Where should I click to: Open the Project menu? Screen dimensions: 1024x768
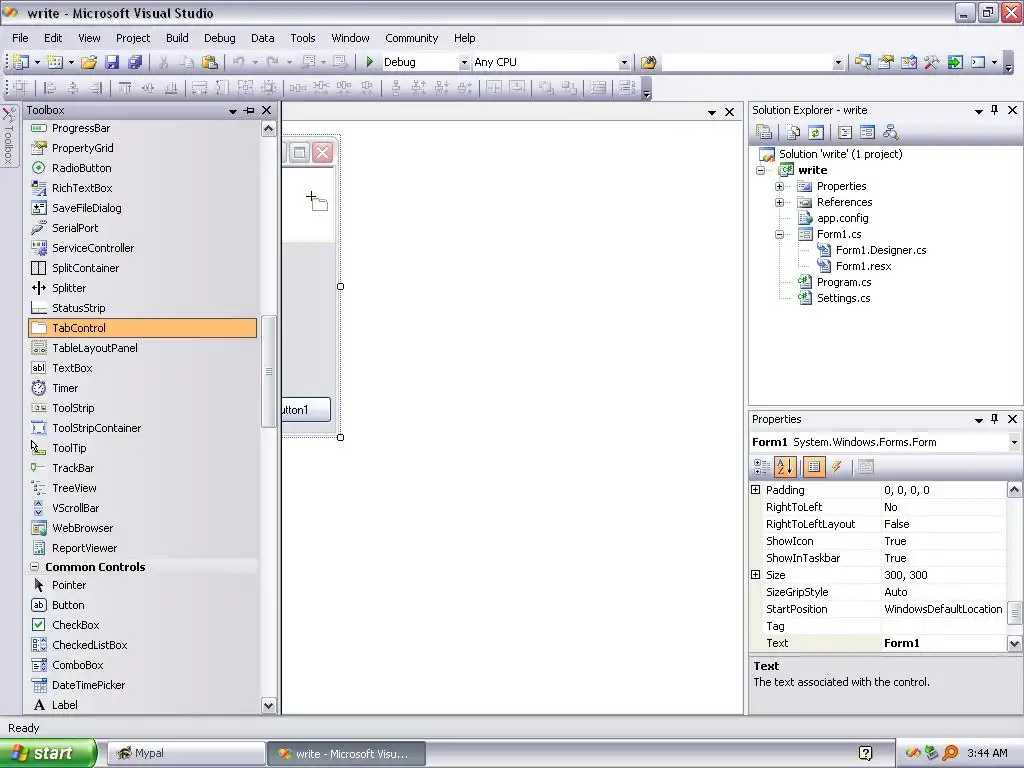point(133,38)
